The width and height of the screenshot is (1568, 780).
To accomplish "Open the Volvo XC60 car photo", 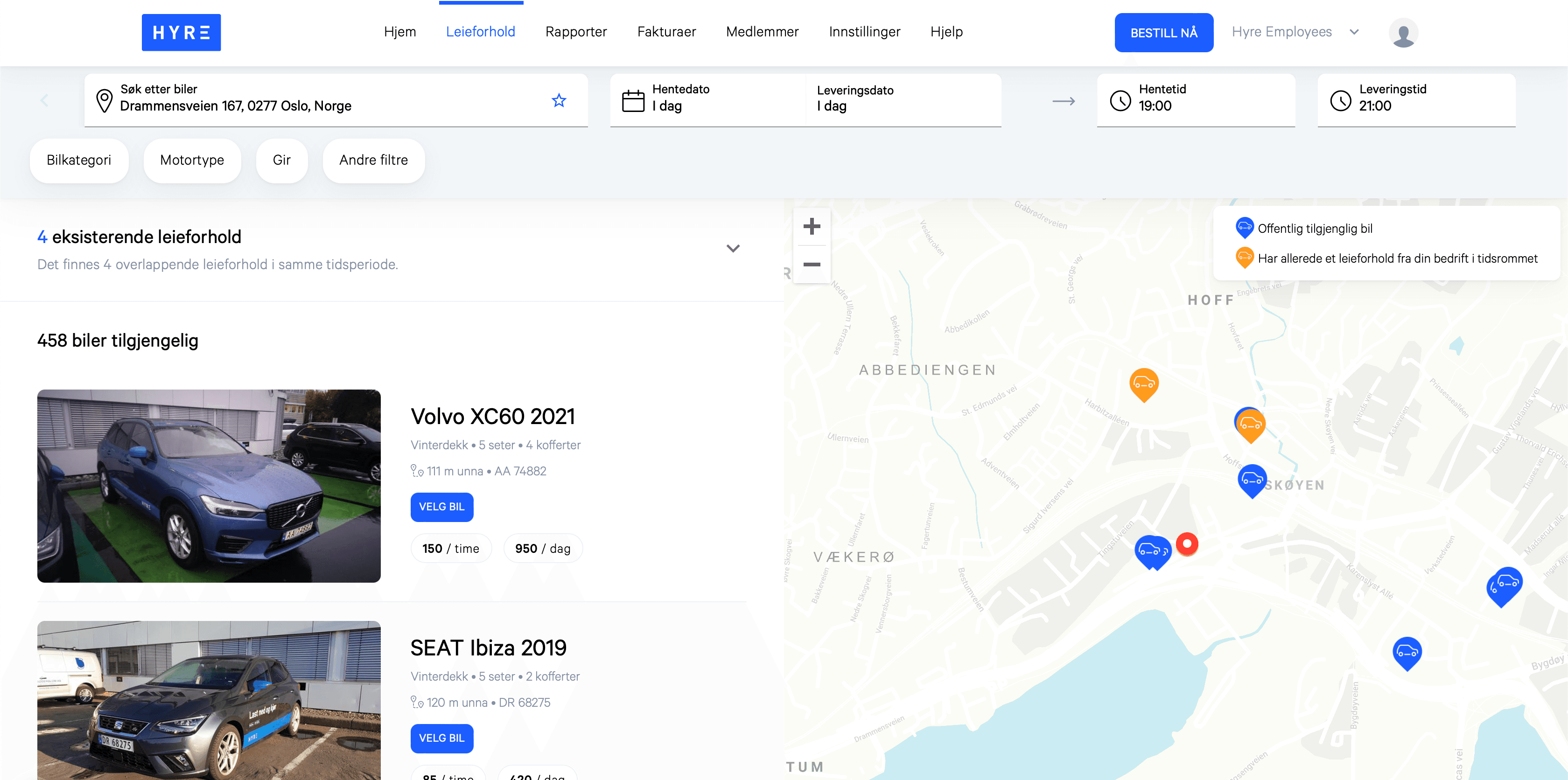I will 209,486.
